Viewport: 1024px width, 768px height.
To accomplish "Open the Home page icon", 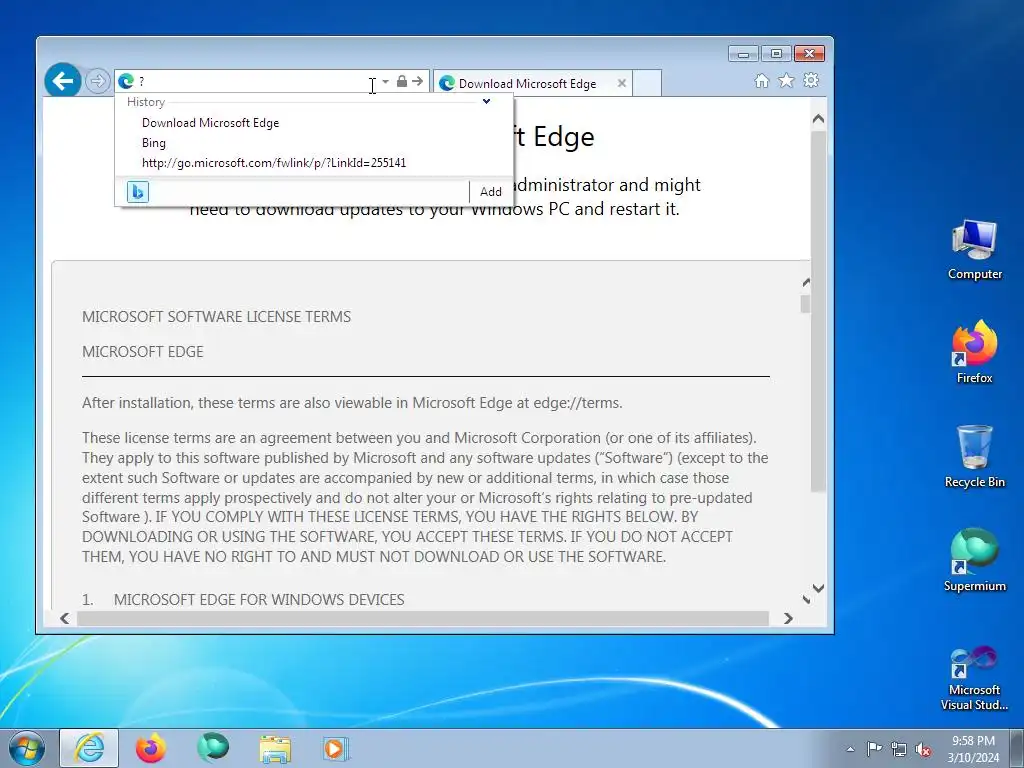I will click(x=761, y=80).
